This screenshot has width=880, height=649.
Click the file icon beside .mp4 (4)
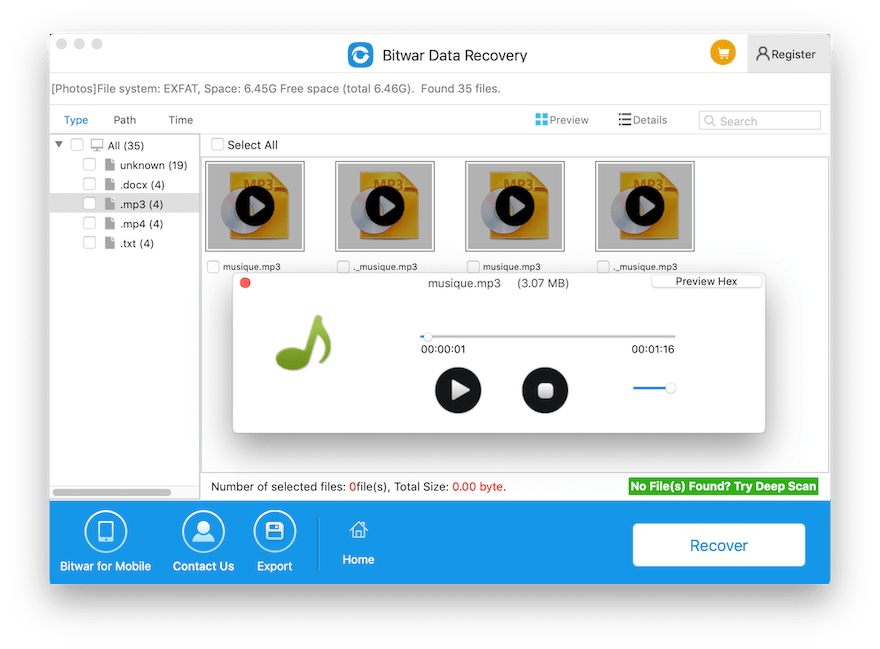[x=110, y=223]
